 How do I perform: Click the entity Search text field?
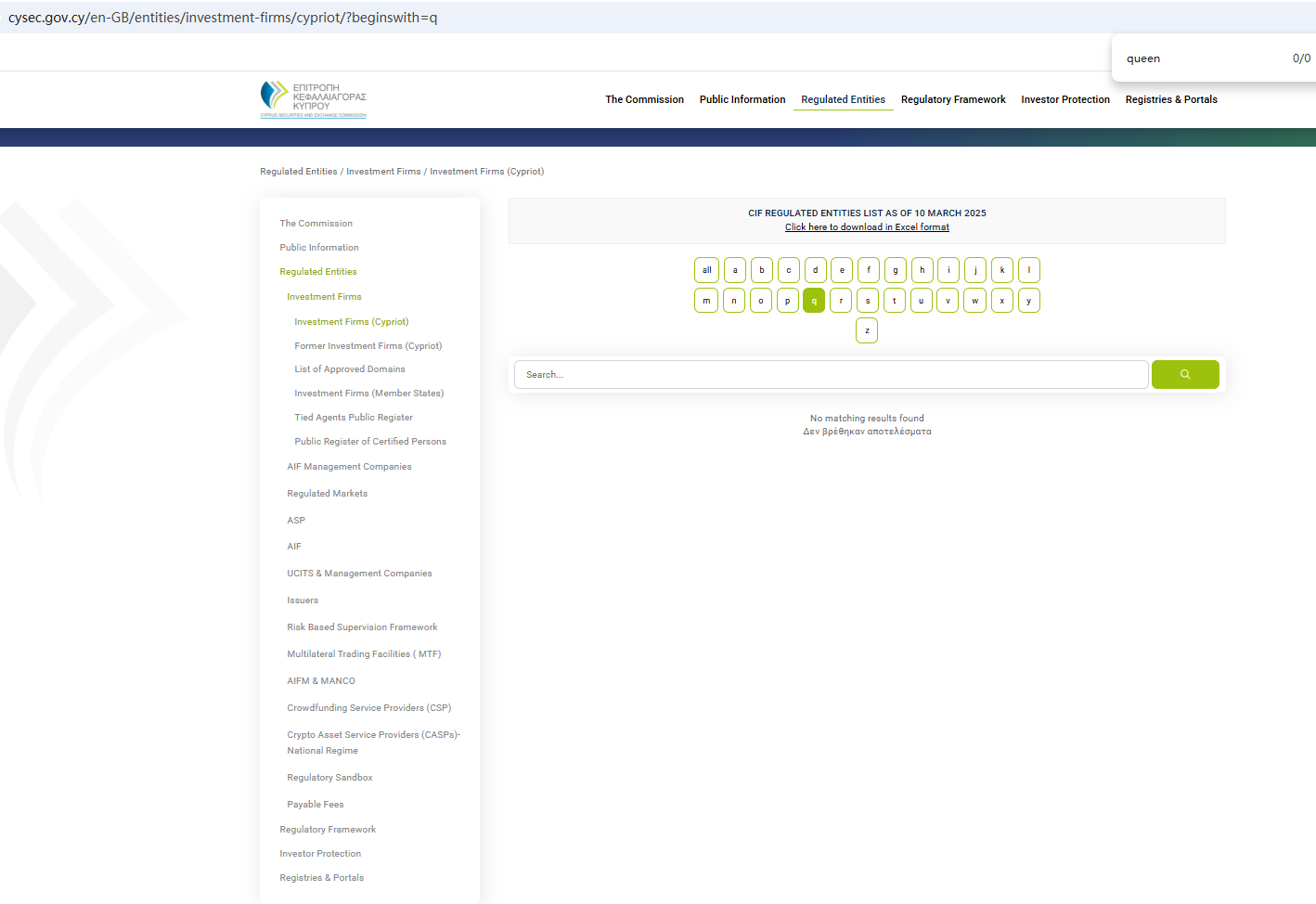coord(831,374)
